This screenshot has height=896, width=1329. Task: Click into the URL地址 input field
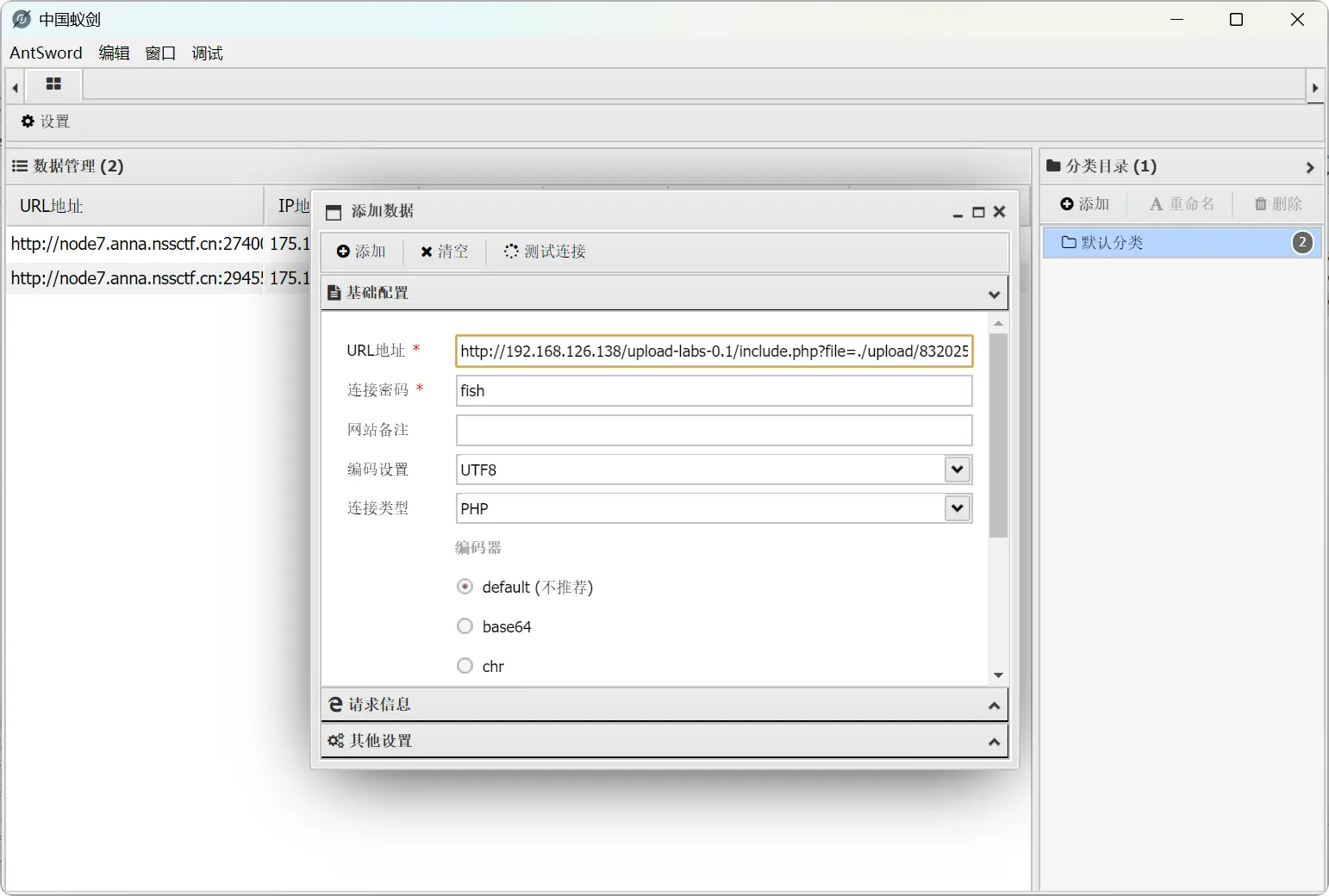pyautogui.click(x=714, y=351)
